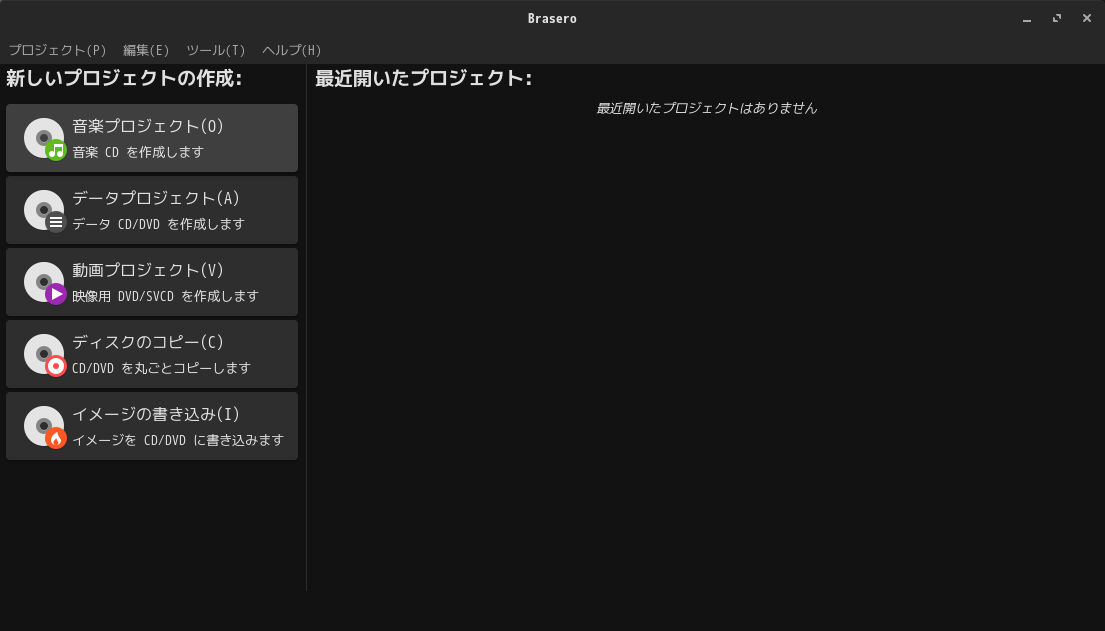1105x631 pixels.
Task: Choose ディスクのコピー(C)
Action: [x=152, y=354]
